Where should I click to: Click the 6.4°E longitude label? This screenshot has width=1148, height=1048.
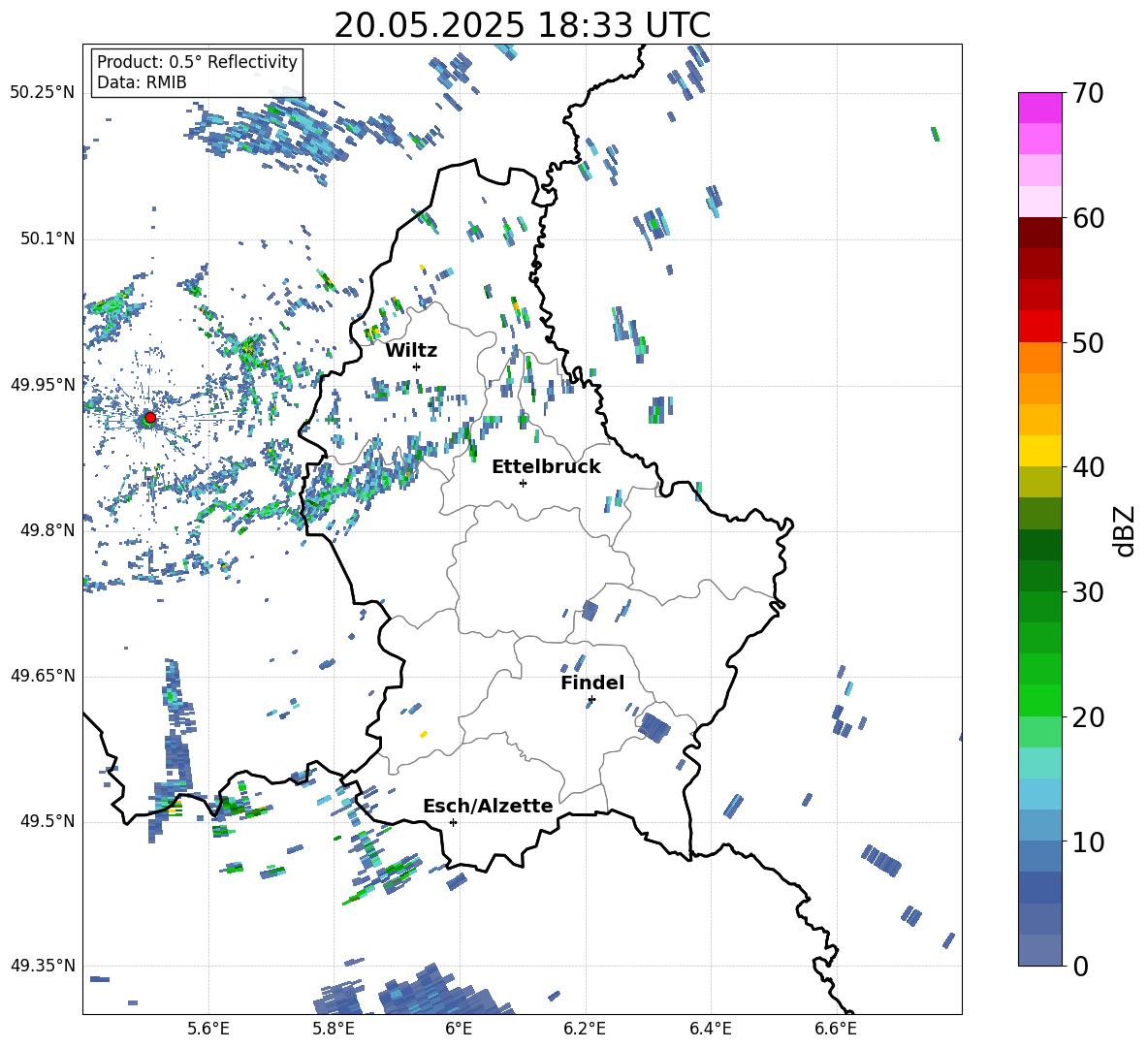[x=710, y=1029]
